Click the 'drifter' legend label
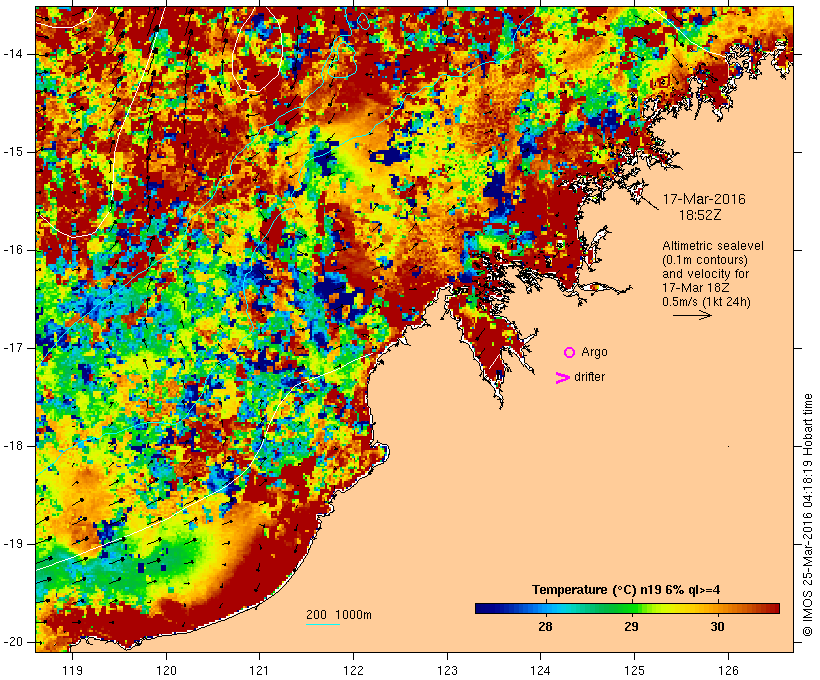820x680 pixels. (x=589, y=377)
